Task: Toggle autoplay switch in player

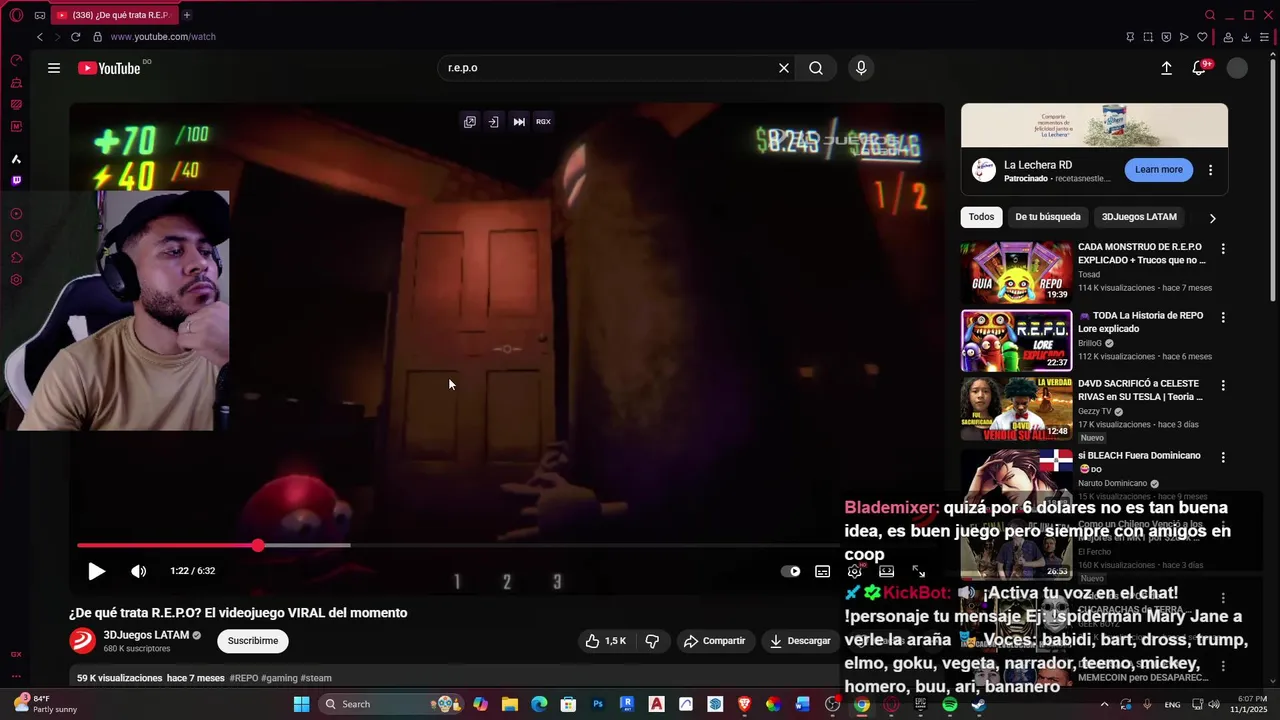Action: [791, 571]
